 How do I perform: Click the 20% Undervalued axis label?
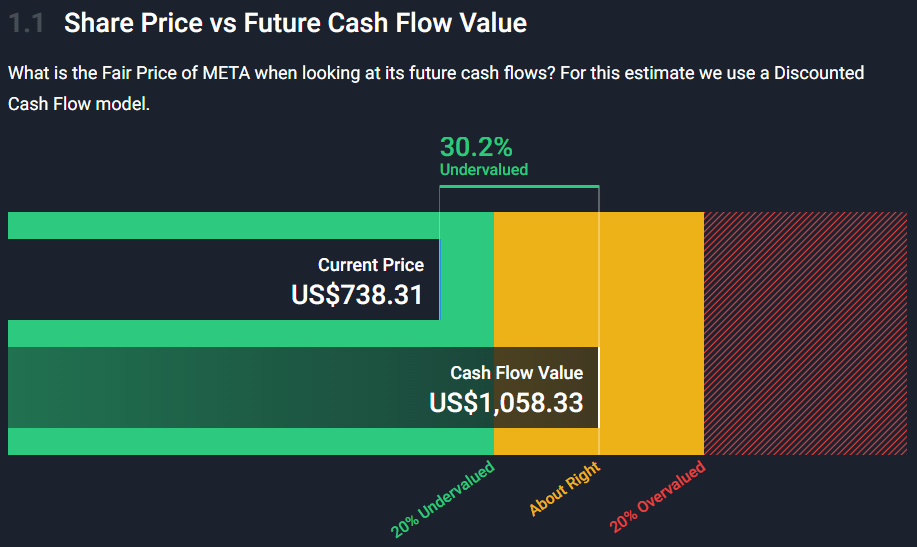pos(442,499)
